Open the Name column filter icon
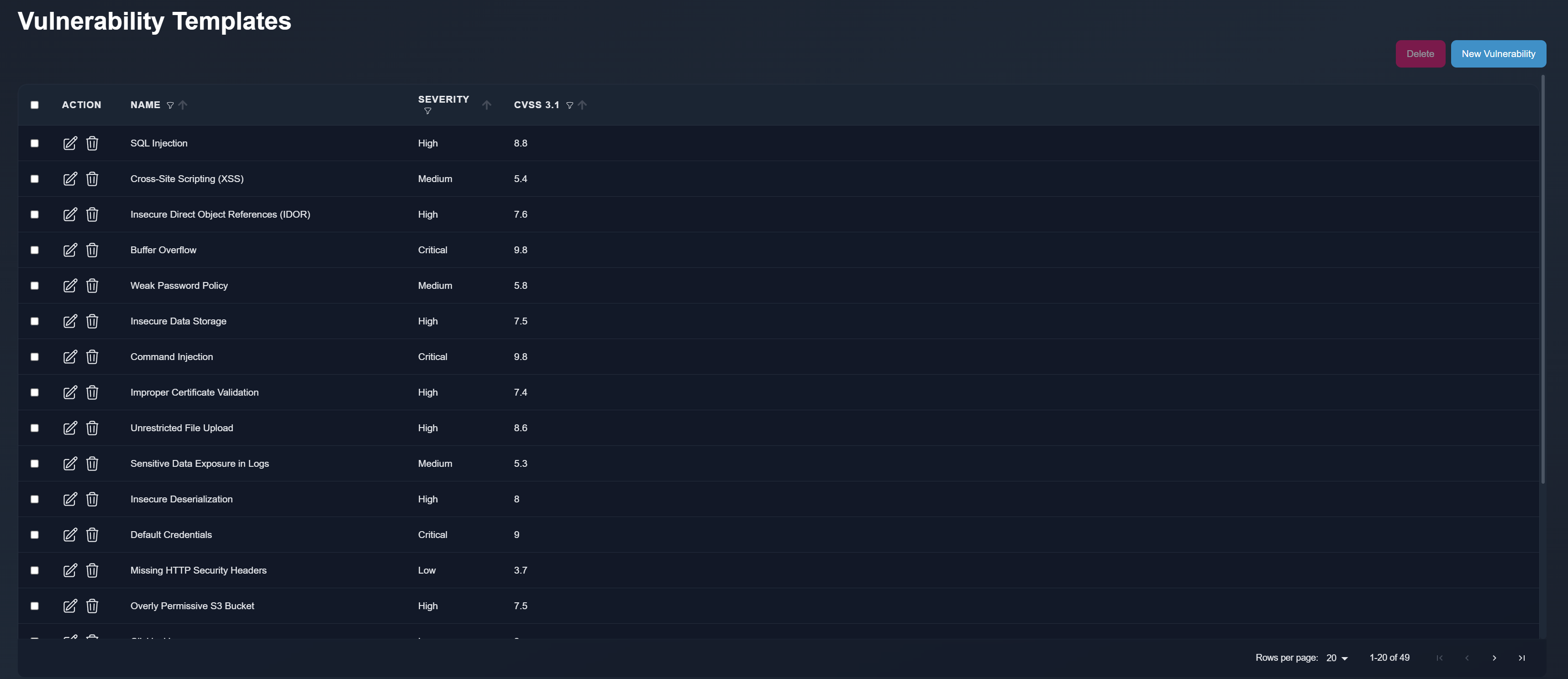 [x=170, y=105]
